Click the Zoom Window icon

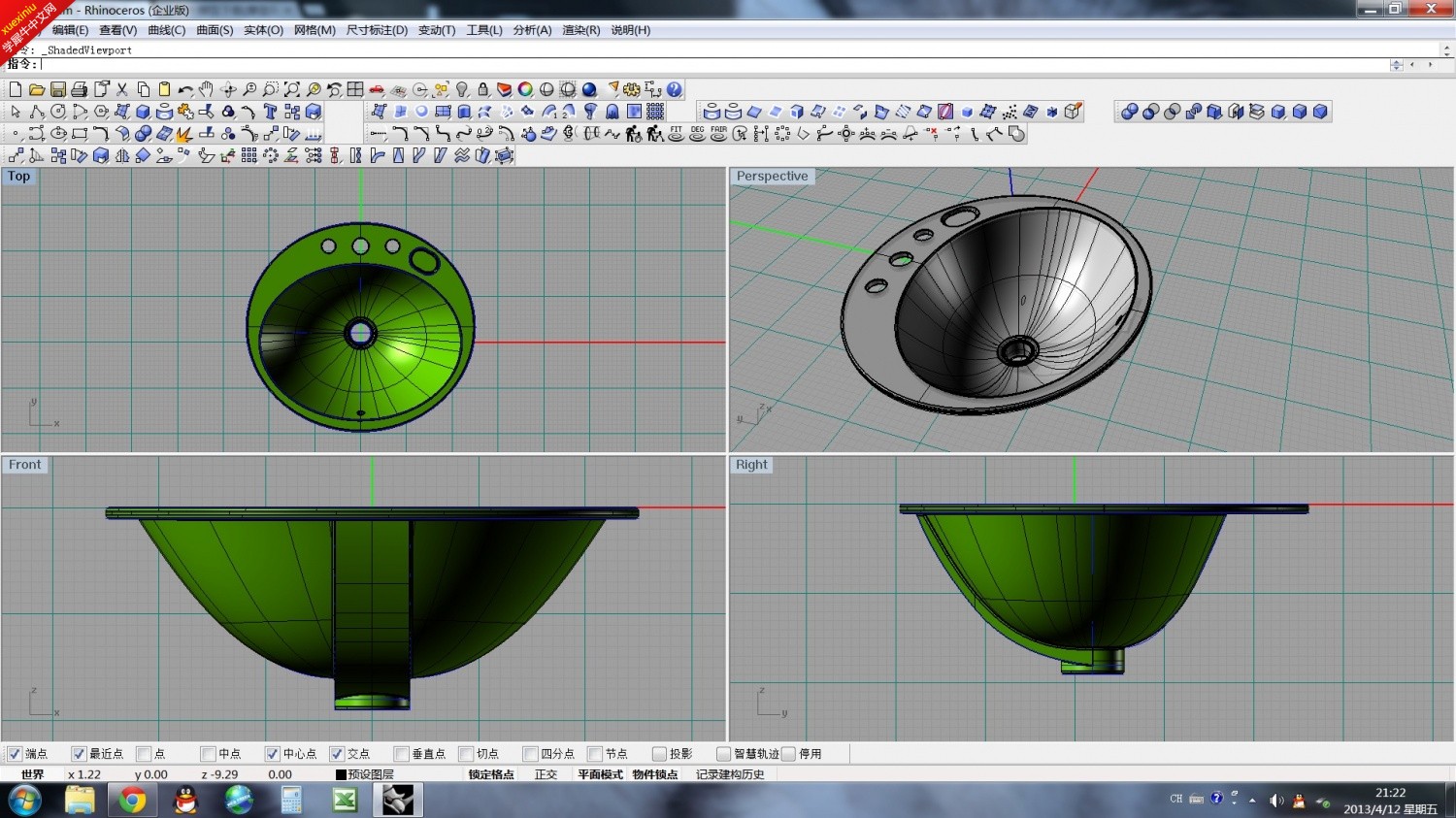pos(271,89)
